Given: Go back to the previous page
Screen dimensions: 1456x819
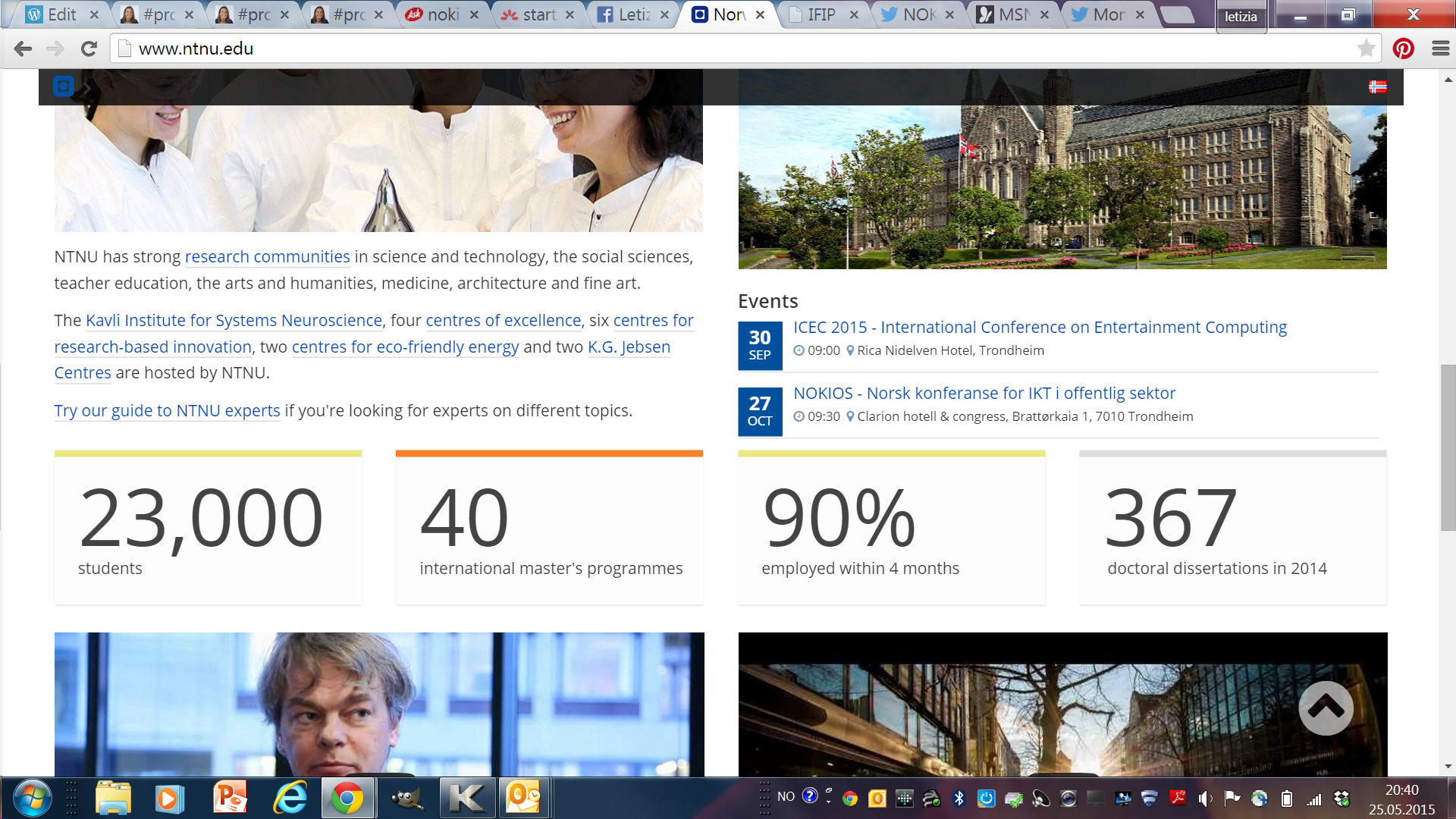Looking at the screenshot, I should [23, 49].
